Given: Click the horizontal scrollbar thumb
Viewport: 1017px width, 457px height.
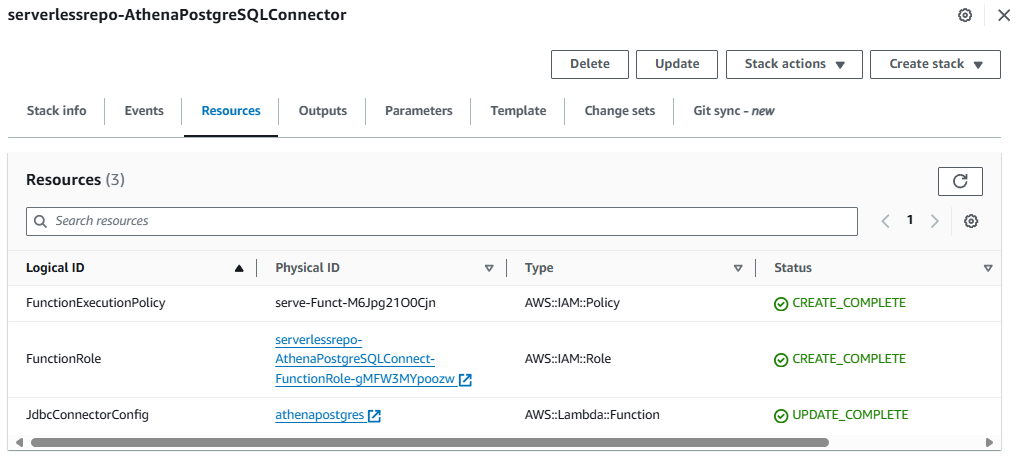Looking at the screenshot, I should pos(429,443).
